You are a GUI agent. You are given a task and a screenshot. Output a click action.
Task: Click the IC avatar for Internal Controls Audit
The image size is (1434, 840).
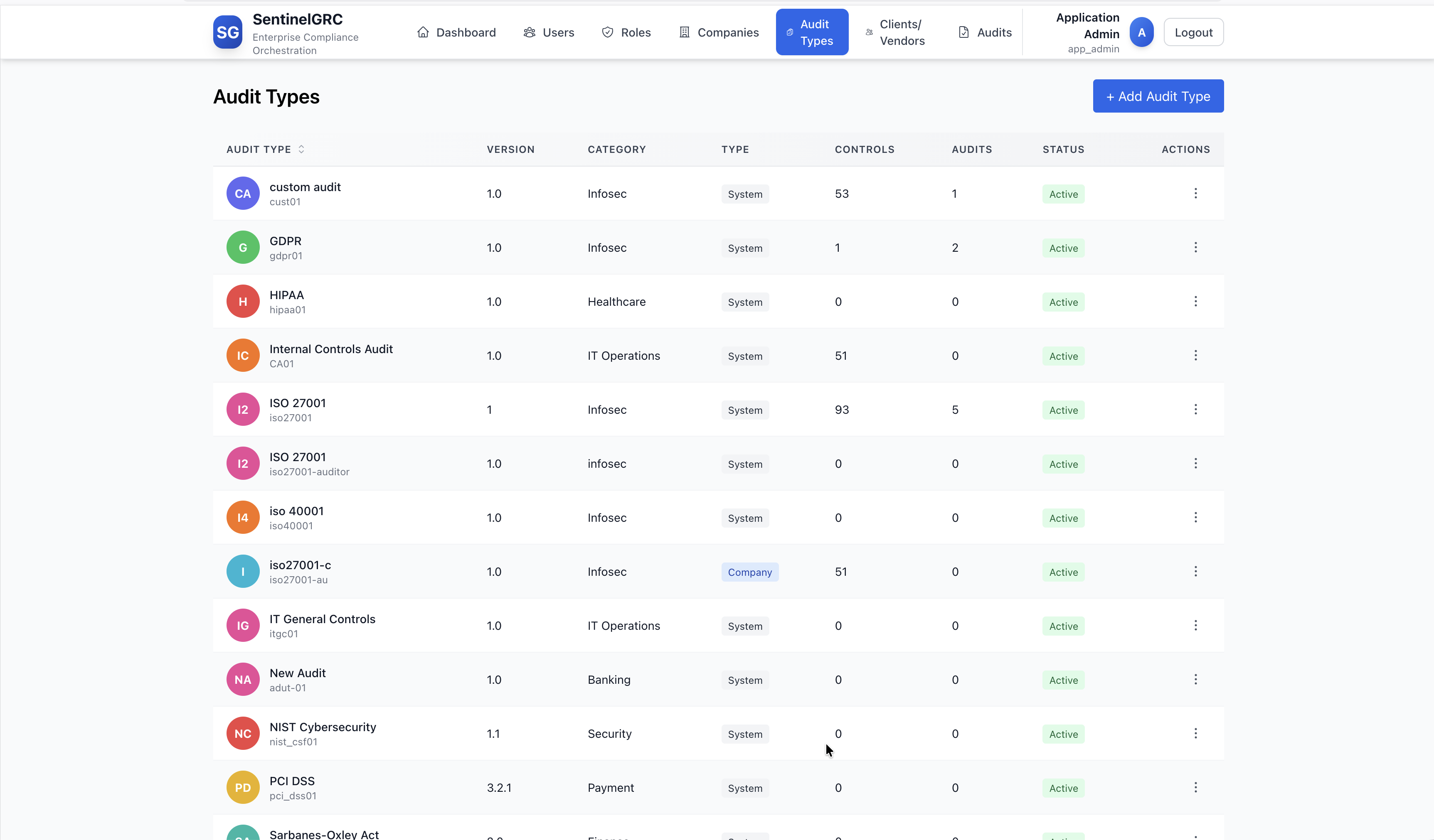243,356
